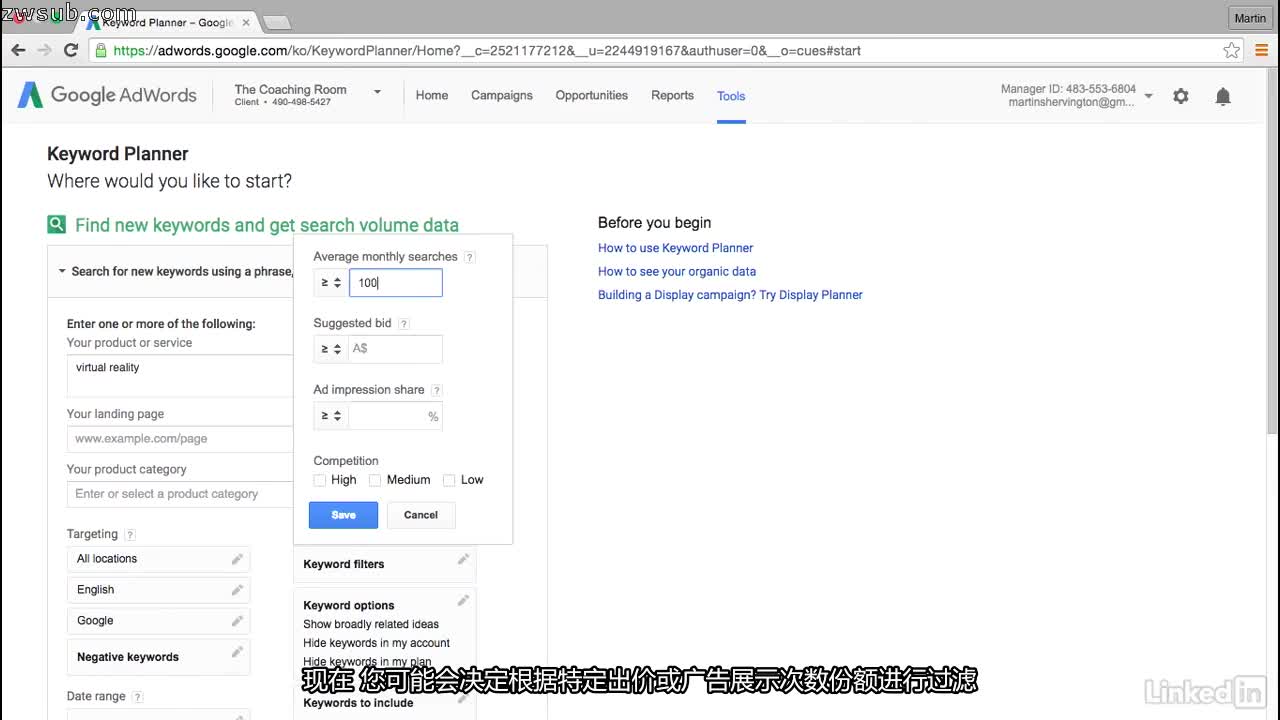Click the browser back arrow

coord(18,50)
